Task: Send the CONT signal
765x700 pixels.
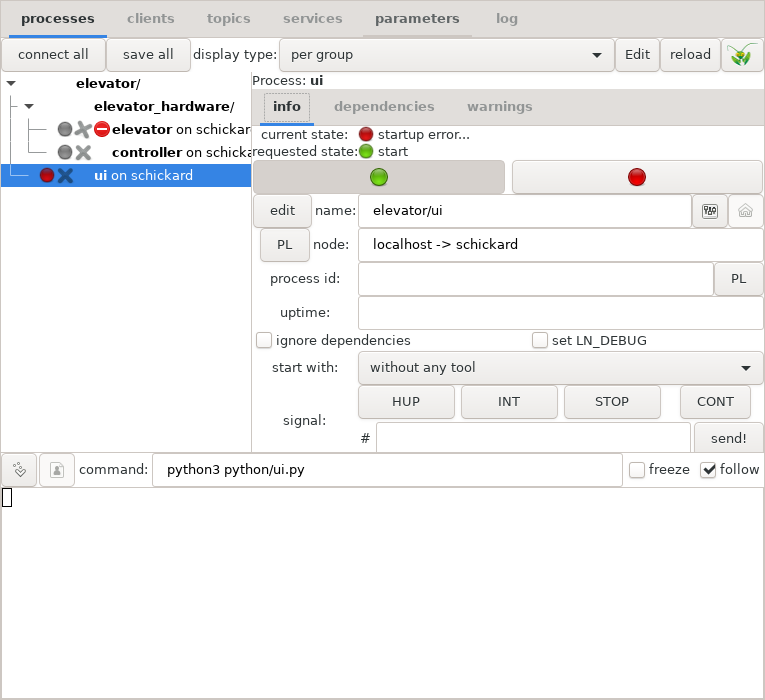Action: click(715, 402)
